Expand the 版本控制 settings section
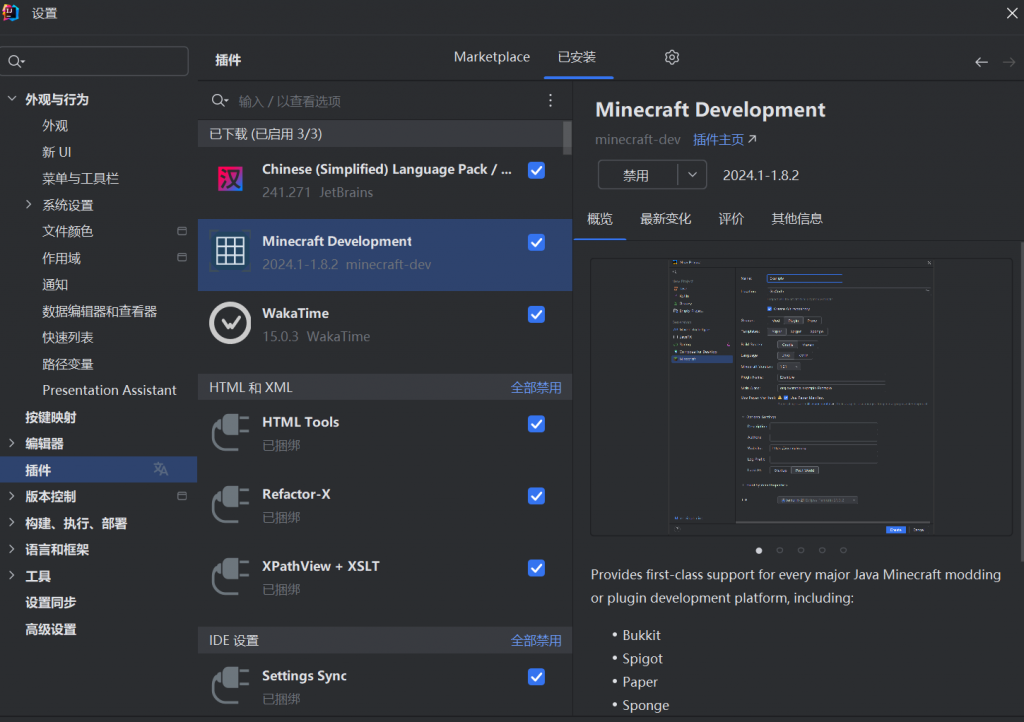The width and height of the screenshot is (1024, 722). click(x=12, y=496)
